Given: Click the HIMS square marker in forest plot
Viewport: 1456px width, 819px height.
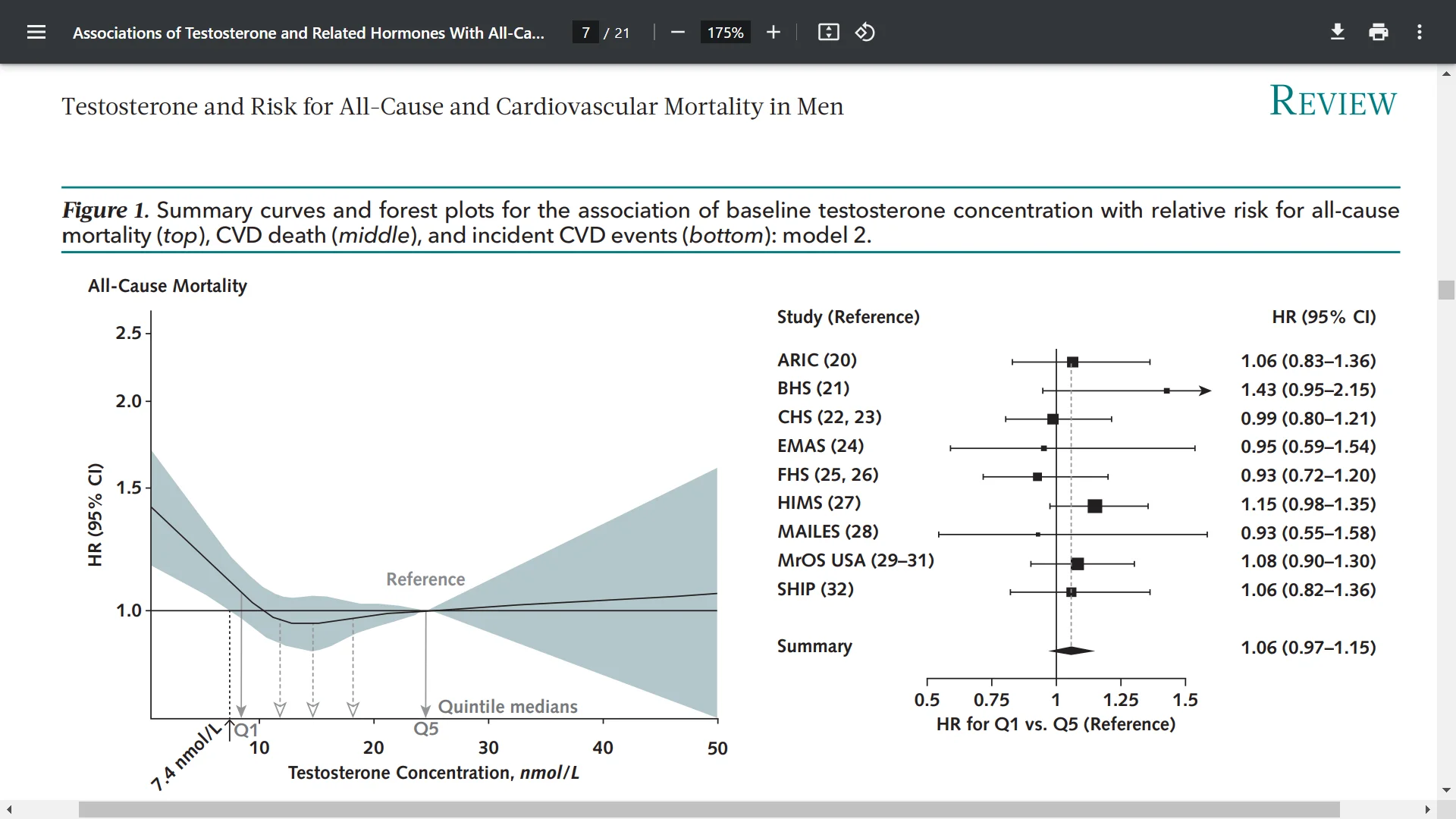Looking at the screenshot, I should [1094, 506].
